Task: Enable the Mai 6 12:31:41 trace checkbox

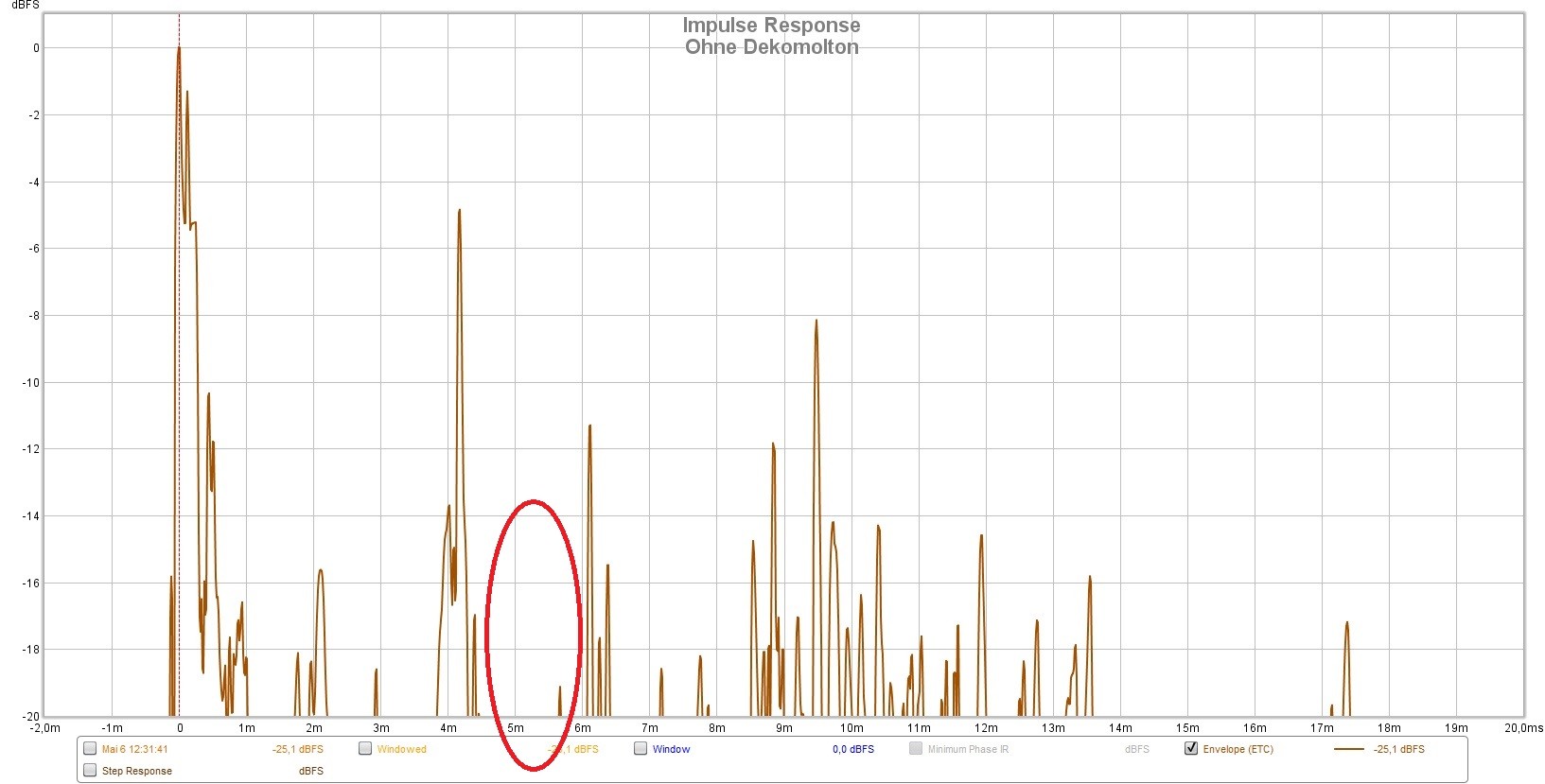Action: click(90, 748)
